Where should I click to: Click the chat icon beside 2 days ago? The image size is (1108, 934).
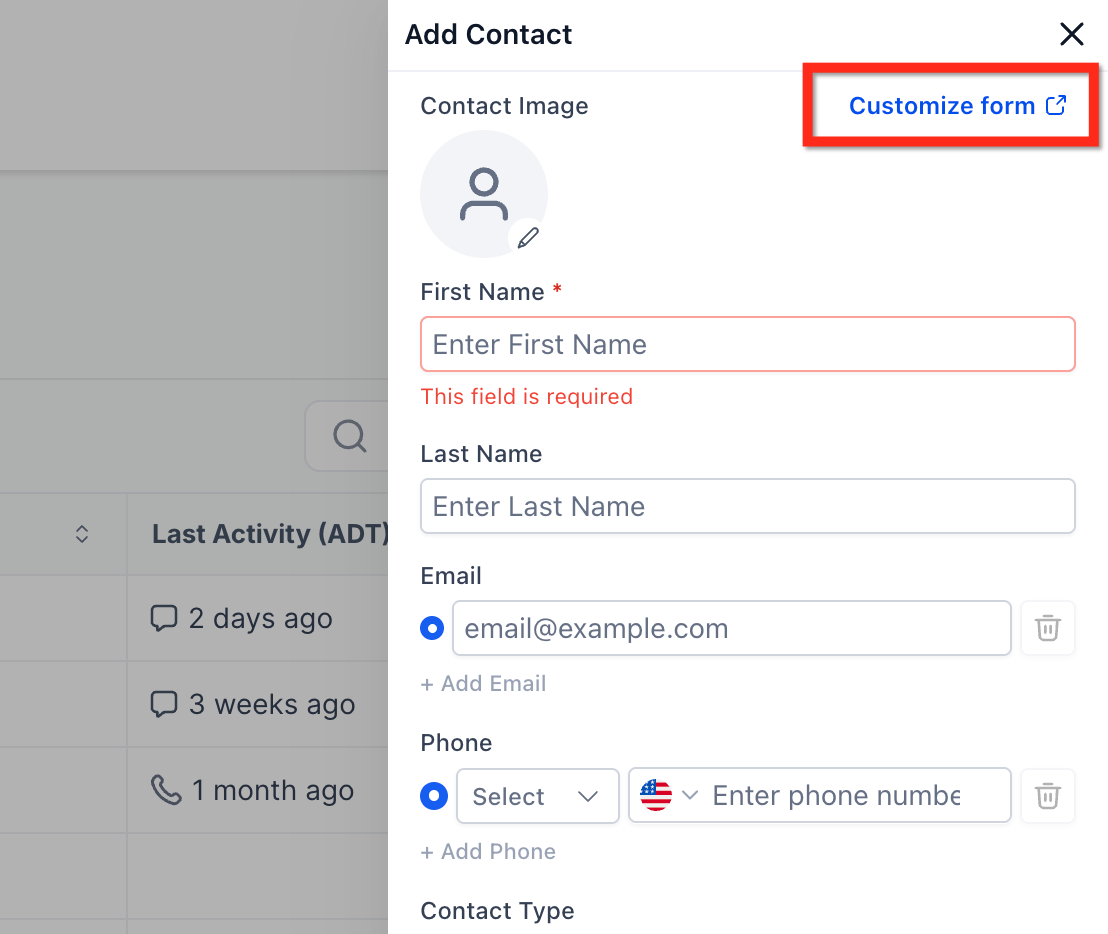point(163,618)
